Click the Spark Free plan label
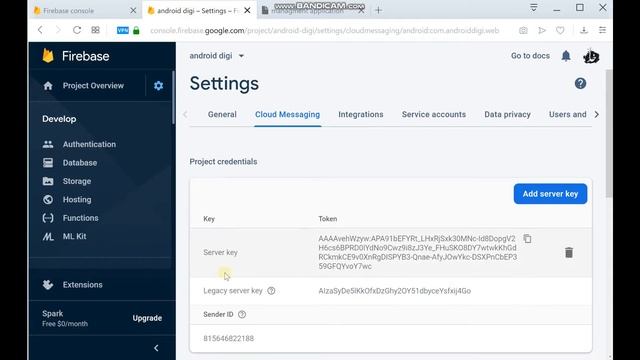Screen dimensions: 640x360 coord(65,318)
